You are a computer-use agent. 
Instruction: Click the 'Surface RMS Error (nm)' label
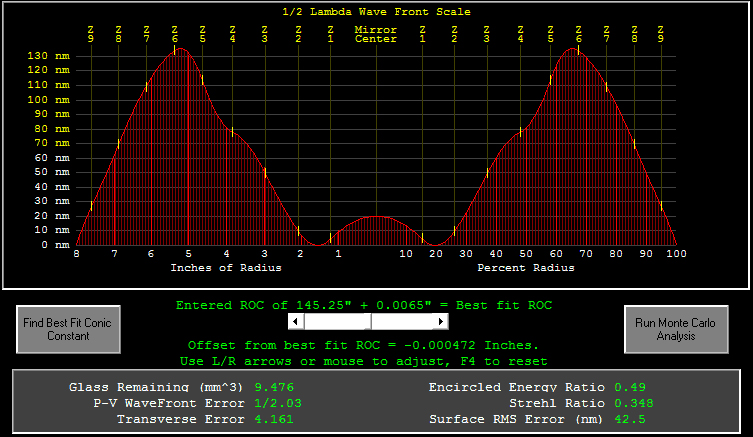pos(516,419)
